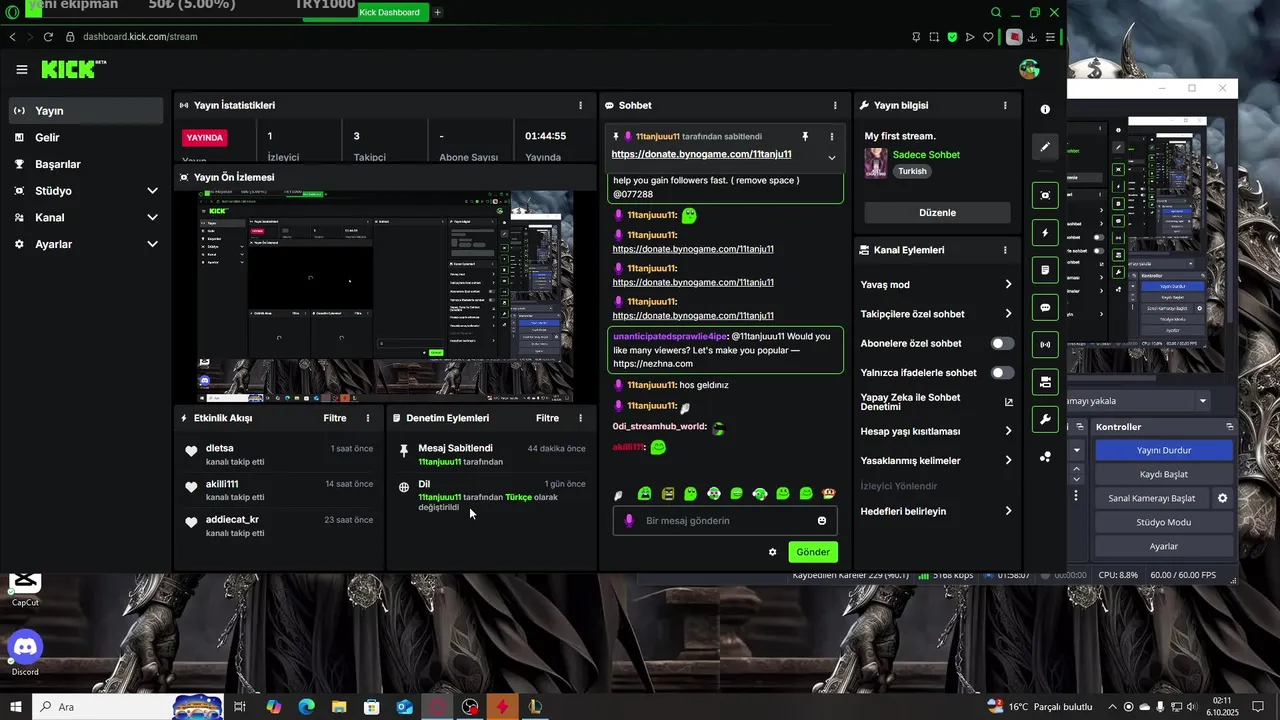Open chat settings gear icon

[x=772, y=552]
